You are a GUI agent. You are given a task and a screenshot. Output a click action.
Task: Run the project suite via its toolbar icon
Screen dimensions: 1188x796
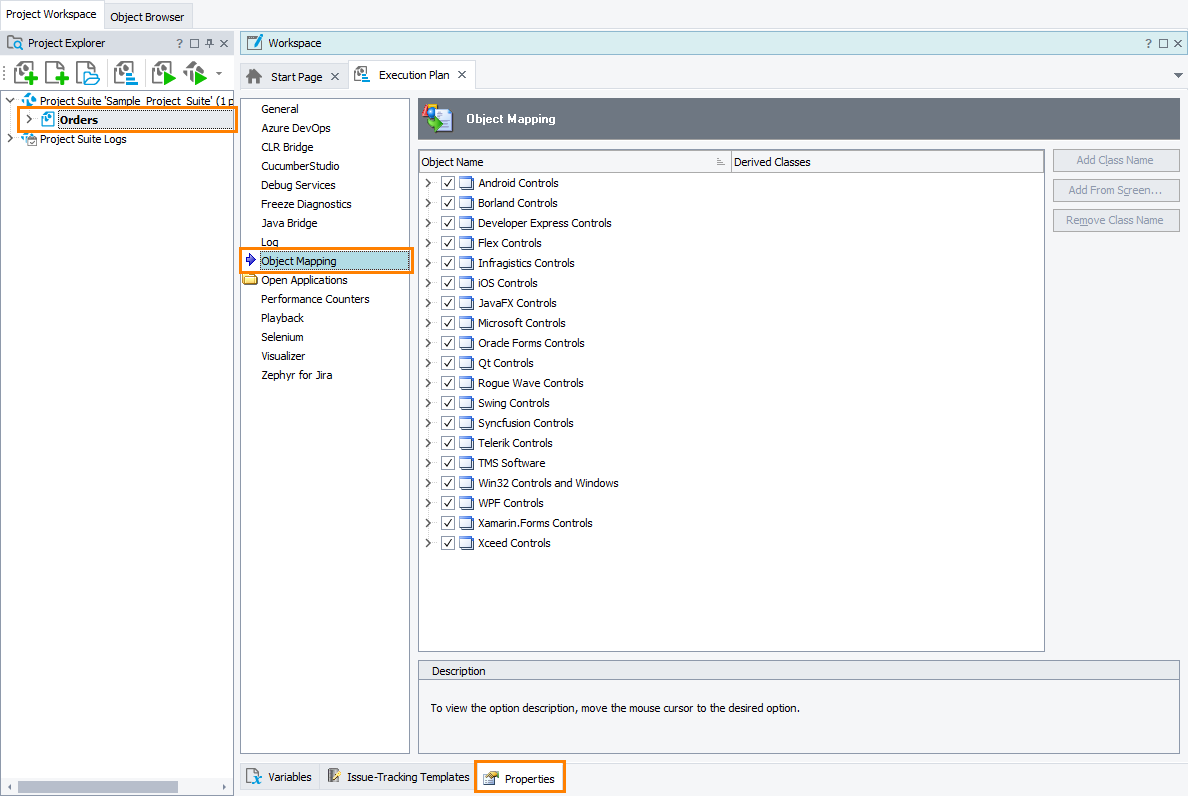196,72
